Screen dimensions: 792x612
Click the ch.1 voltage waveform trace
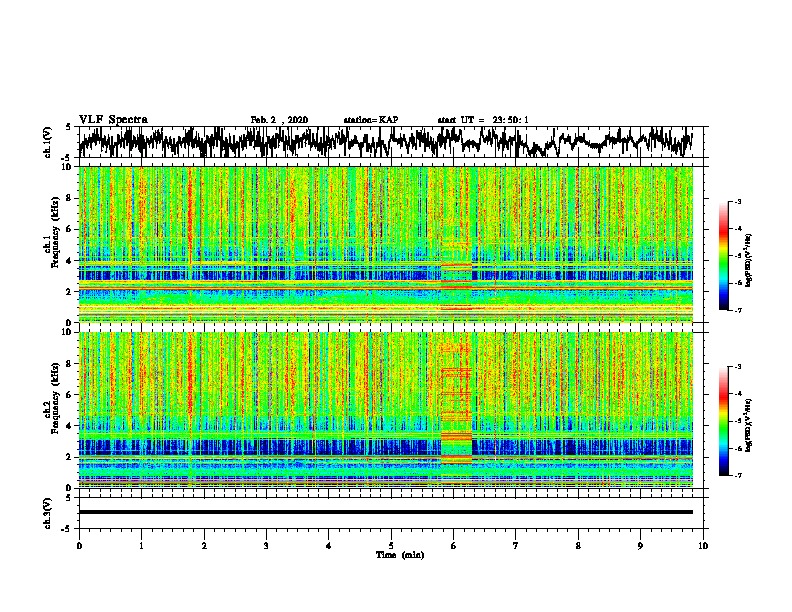pos(385,142)
